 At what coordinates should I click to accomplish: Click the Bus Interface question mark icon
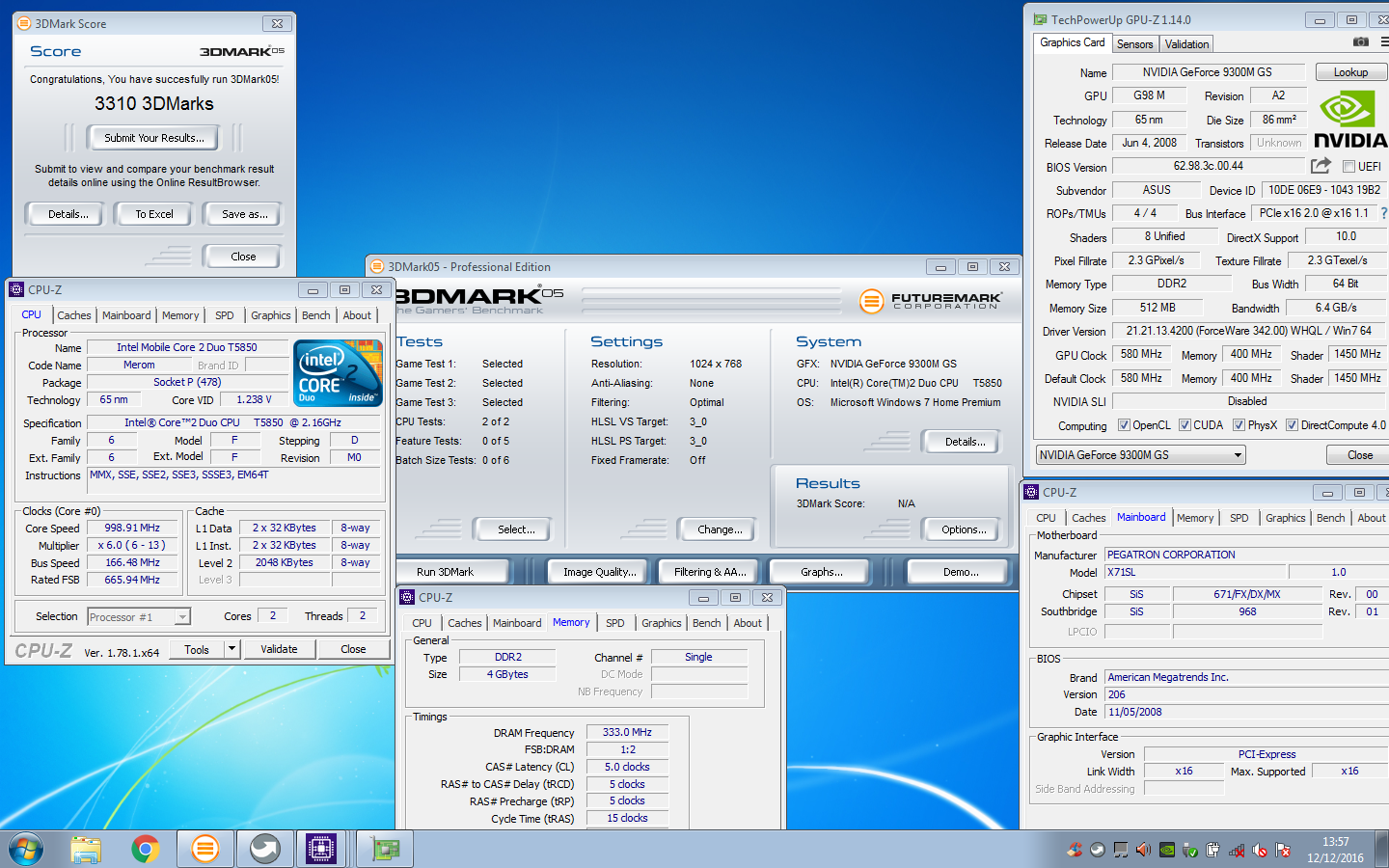(1383, 213)
